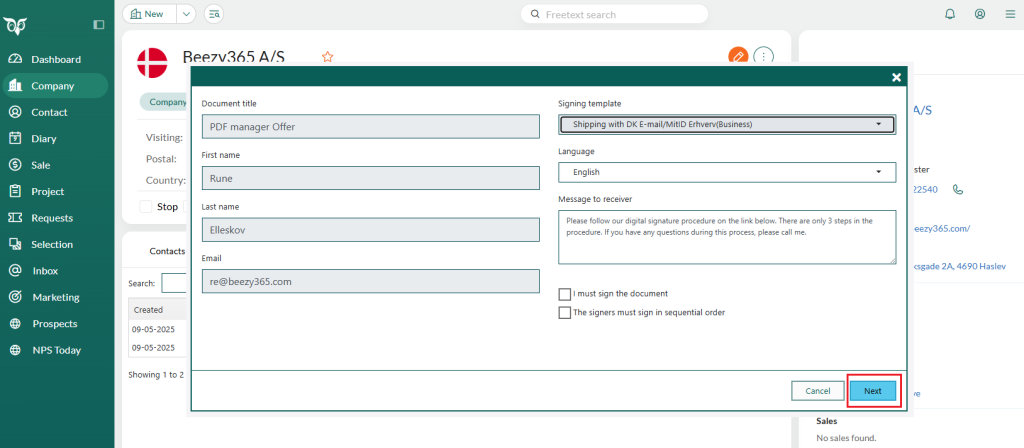
Task: Focus the Freetext search box
Action: tap(615, 14)
